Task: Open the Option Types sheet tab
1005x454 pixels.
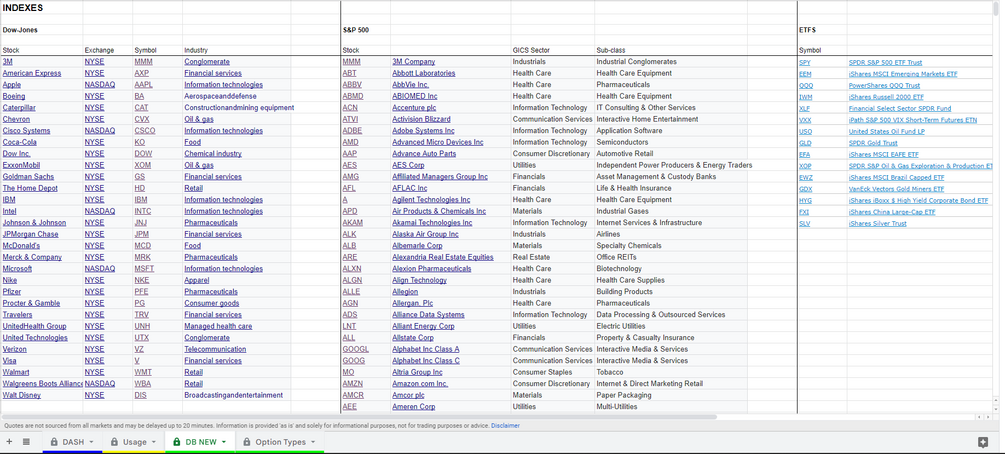Action: click(280, 442)
